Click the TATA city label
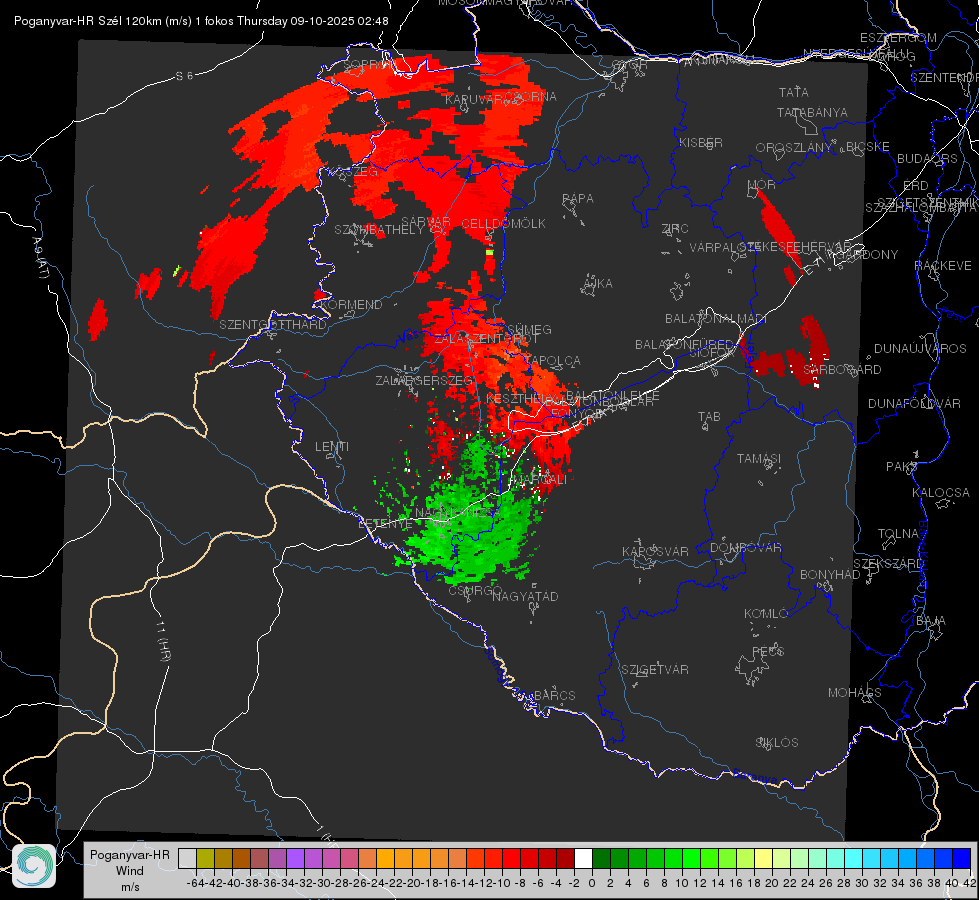Screen dimensions: 979x900 [x=794, y=92]
